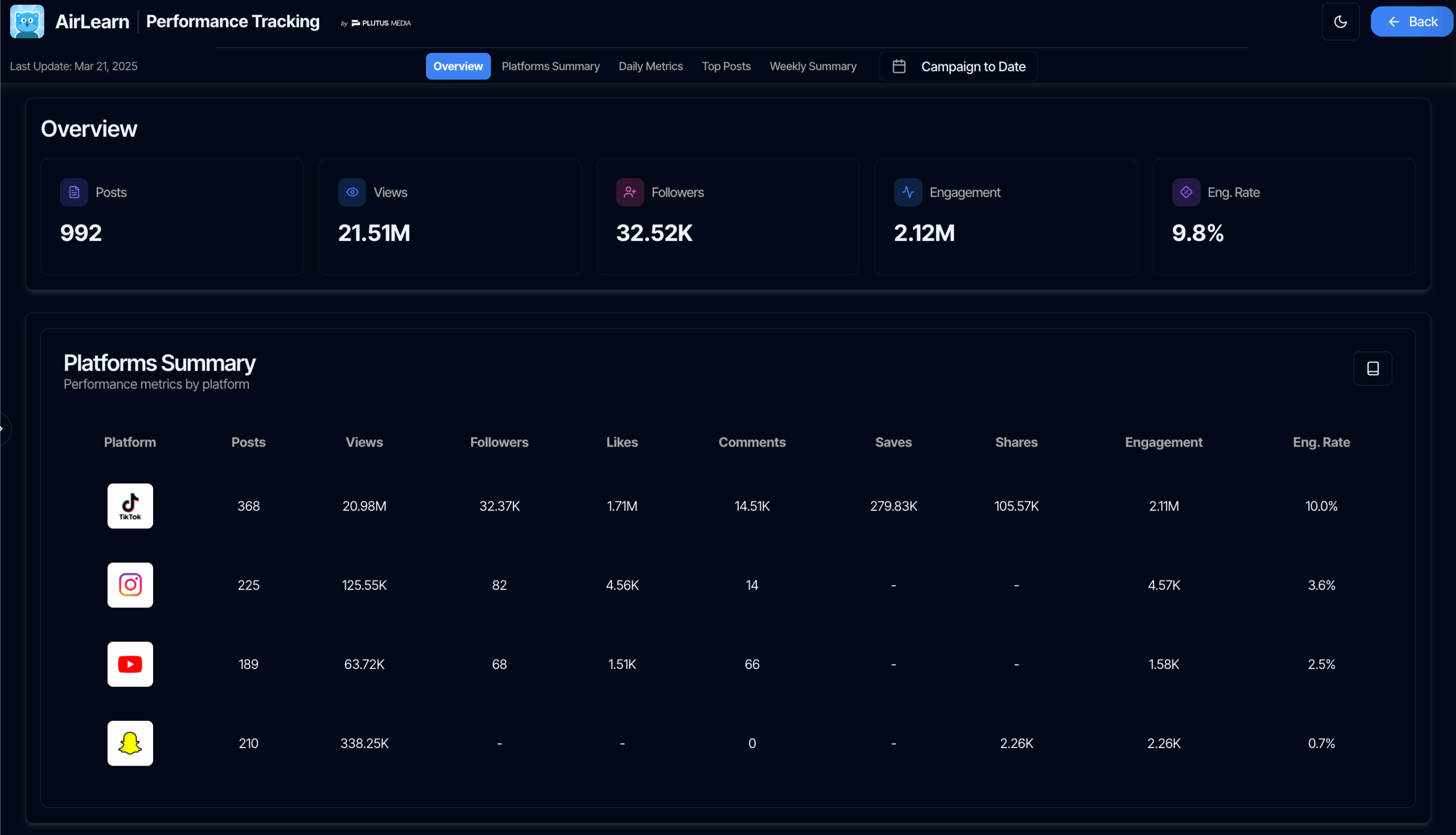Switch to the Daily Metrics tab
The width and height of the screenshot is (1456, 835).
(x=651, y=66)
